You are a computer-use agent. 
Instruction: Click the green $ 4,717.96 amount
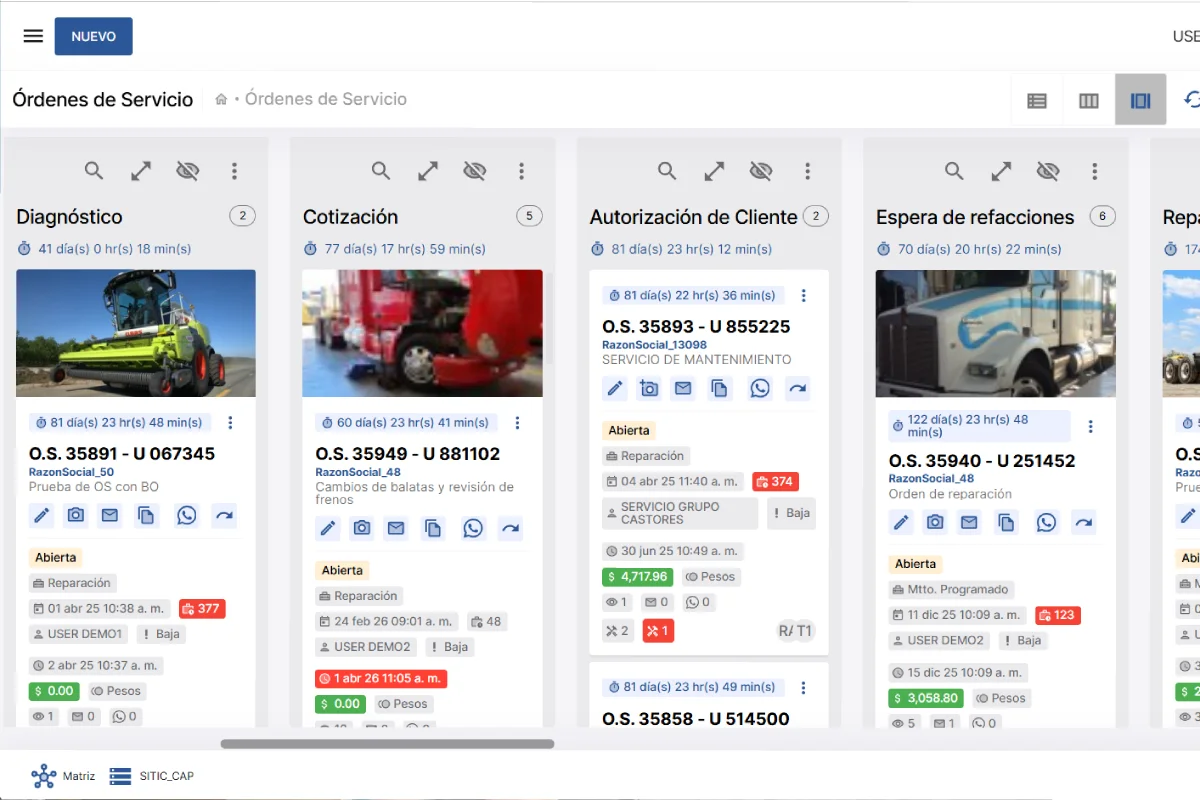point(638,576)
